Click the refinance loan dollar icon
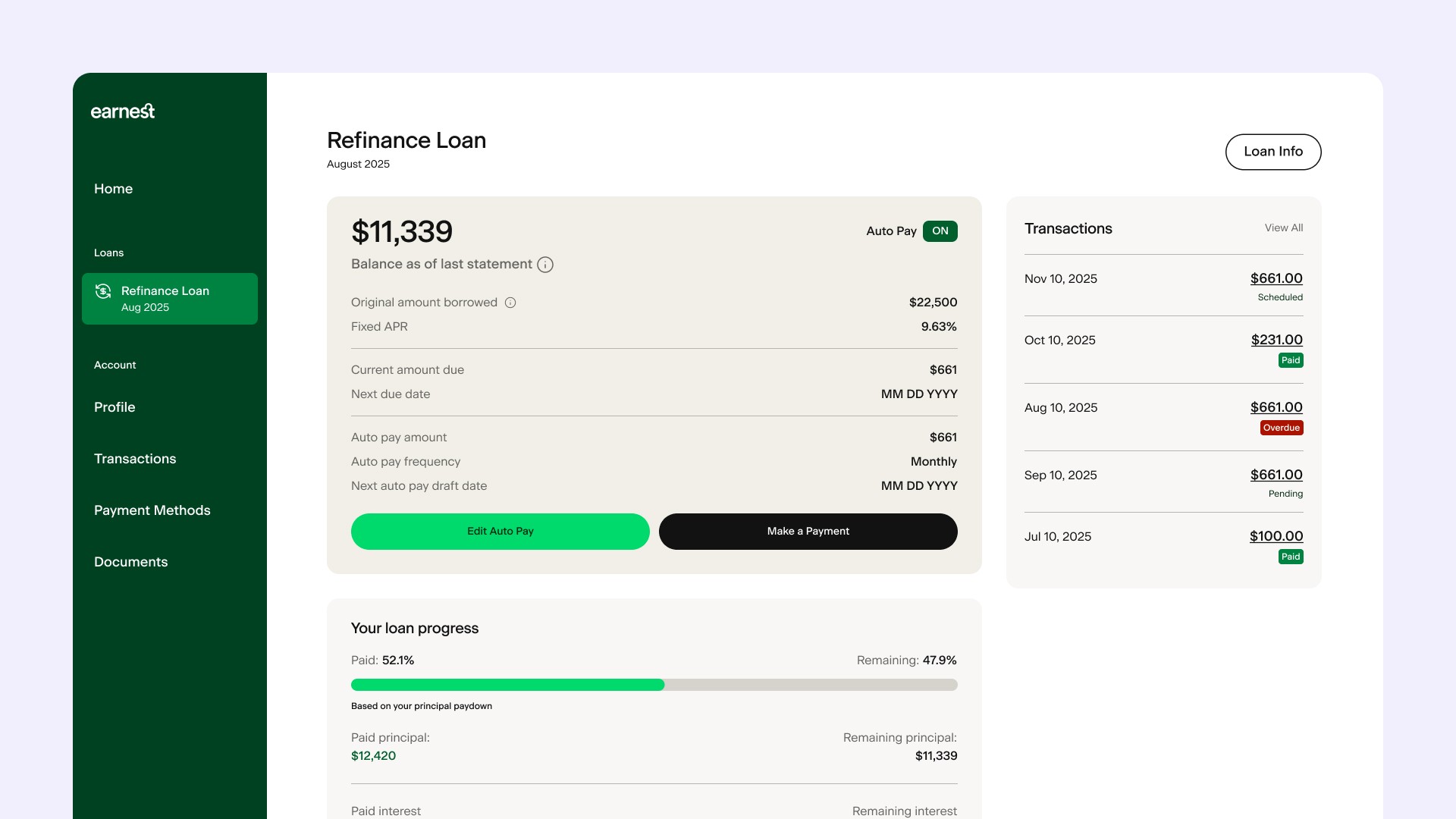The height and width of the screenshot is (819, 1456). (x=103, y=291)
